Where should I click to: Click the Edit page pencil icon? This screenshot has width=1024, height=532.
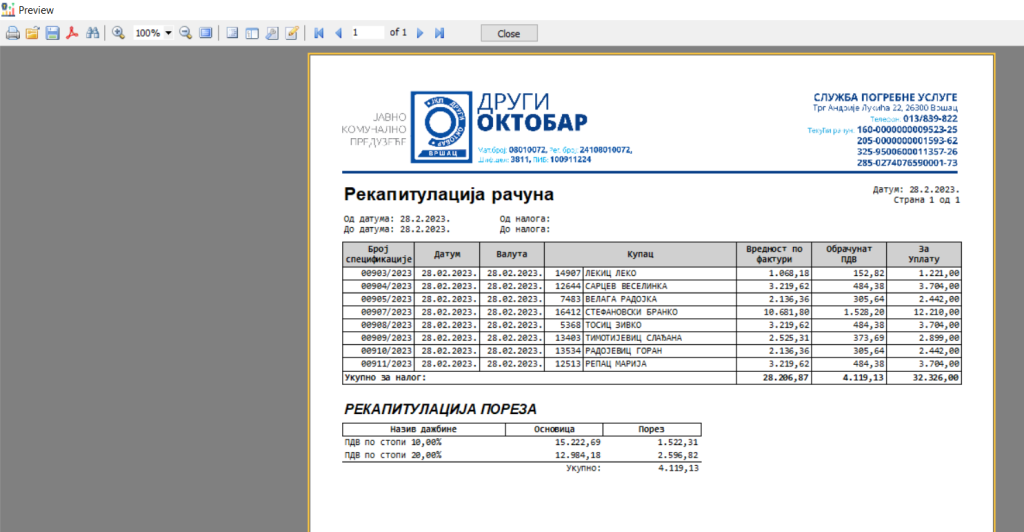coord(292,33)
